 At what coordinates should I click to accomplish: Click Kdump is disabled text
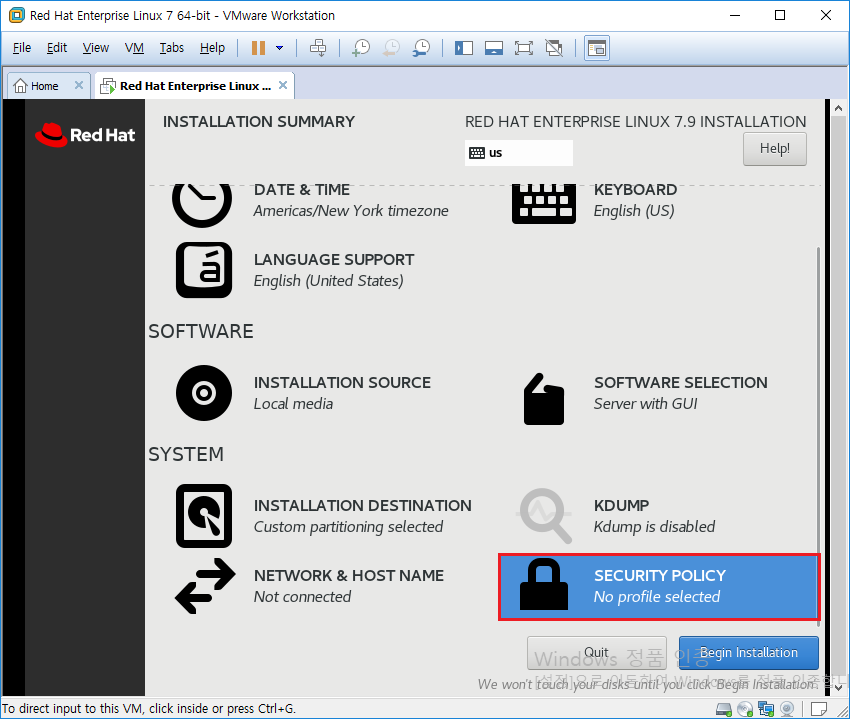(654, 527)
